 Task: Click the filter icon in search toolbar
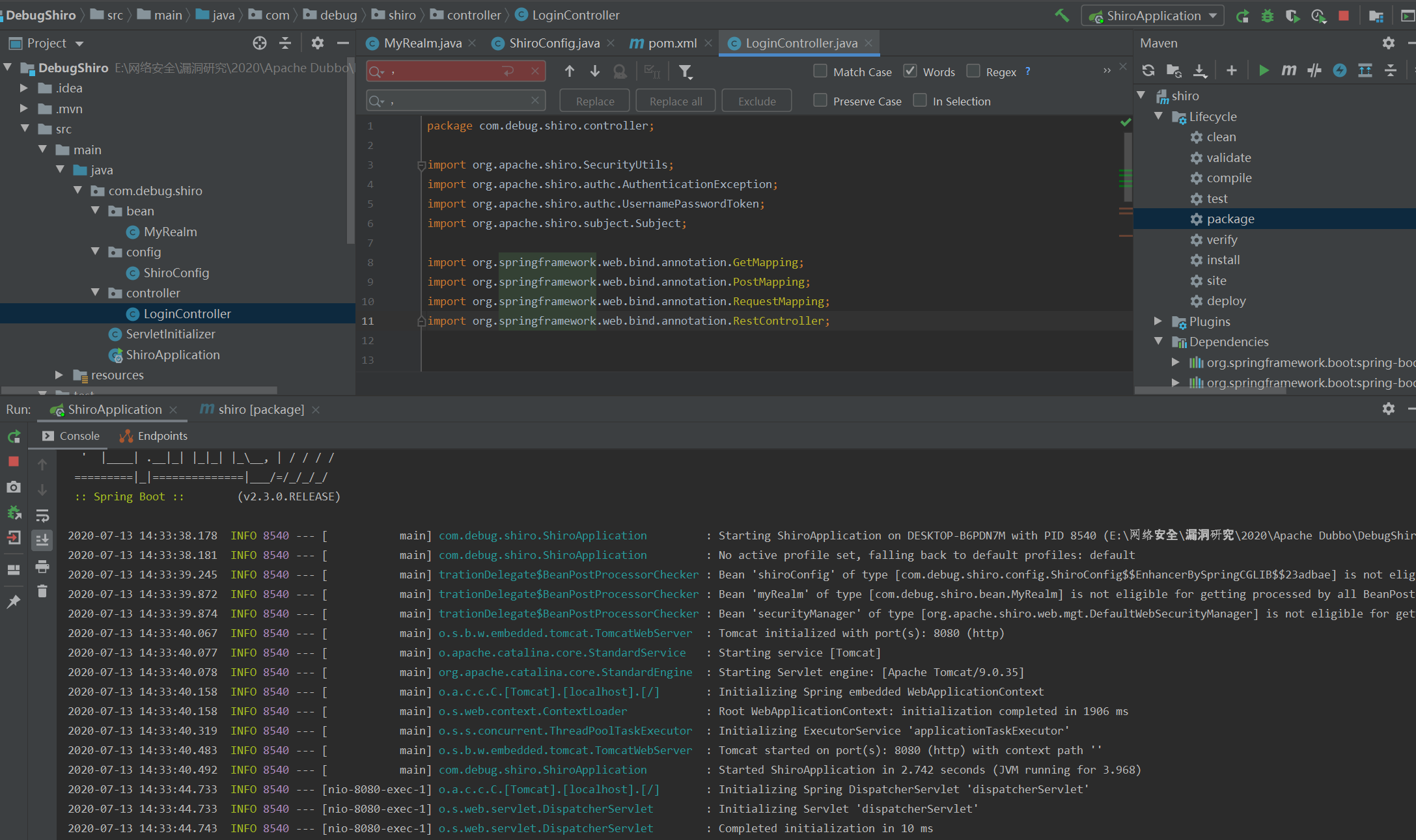686,71
